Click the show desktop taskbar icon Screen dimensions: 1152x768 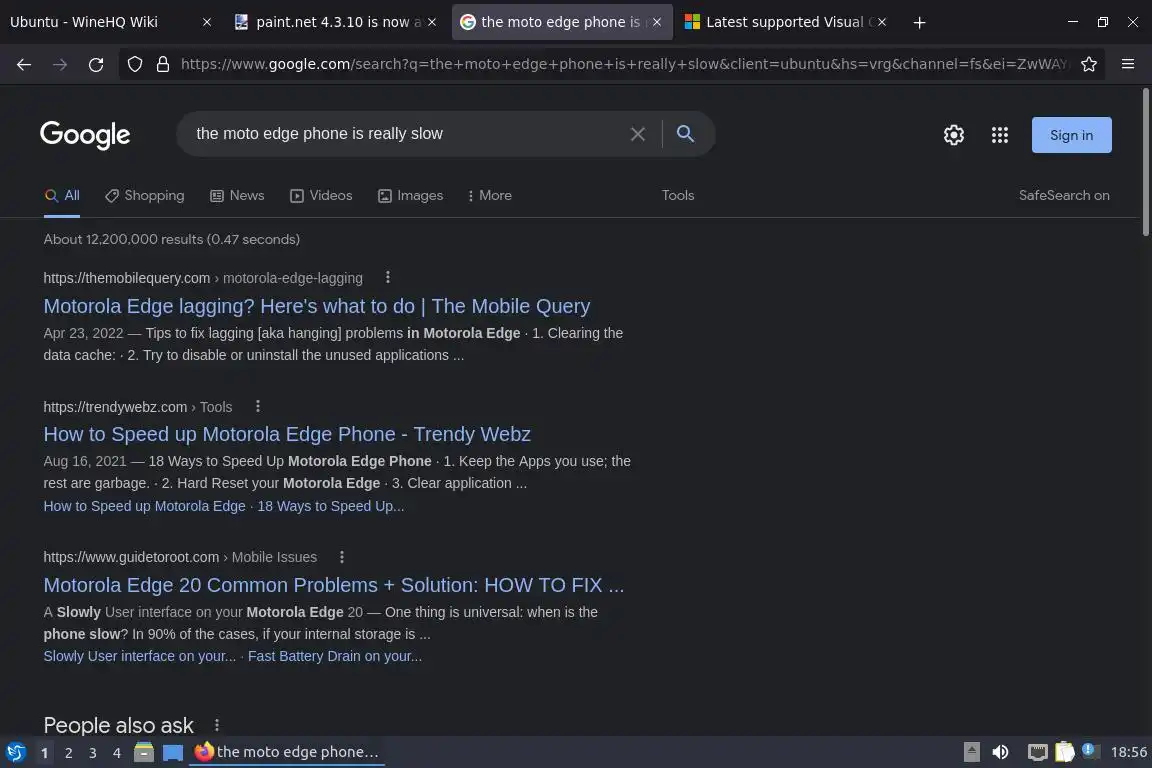coord(173,753)
